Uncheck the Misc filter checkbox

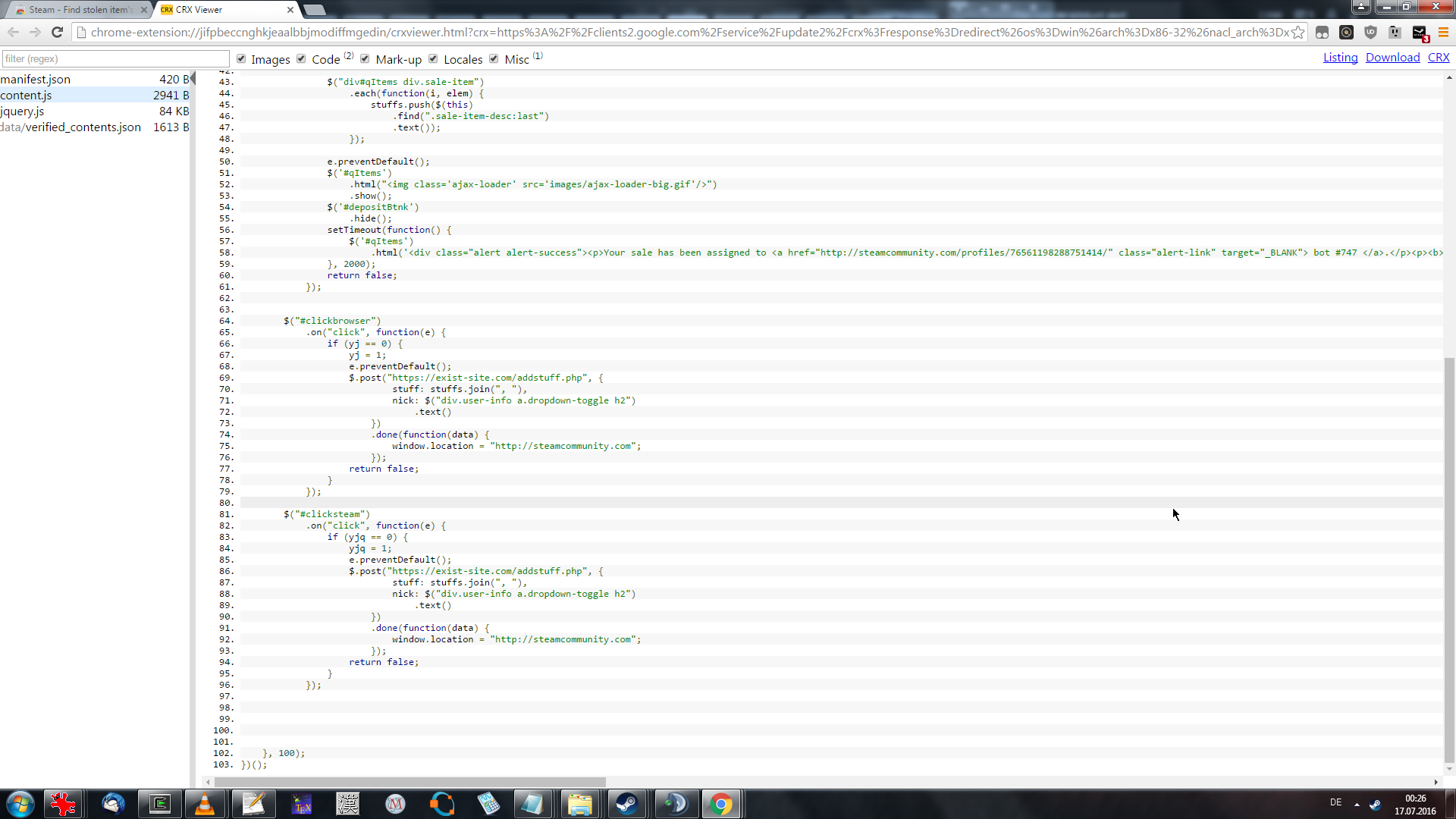[x=494, y=59]
